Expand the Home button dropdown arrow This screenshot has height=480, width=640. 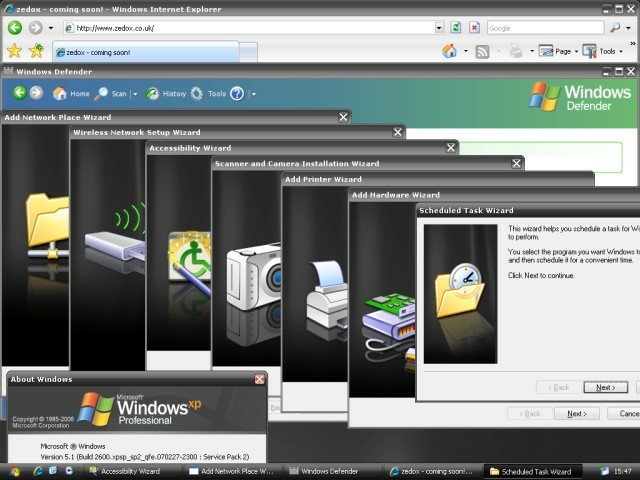466,51
